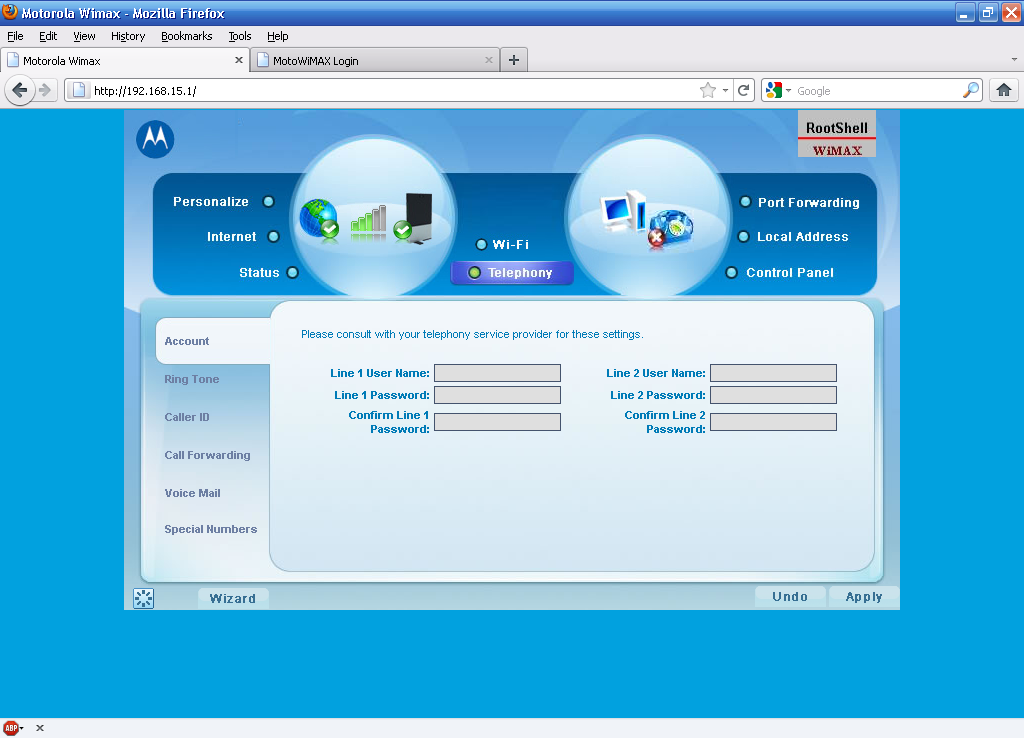Viewport: 1024px width, 738px height.
Task: Select the Internet radio indicator
Action: click(x=274, y=236)
